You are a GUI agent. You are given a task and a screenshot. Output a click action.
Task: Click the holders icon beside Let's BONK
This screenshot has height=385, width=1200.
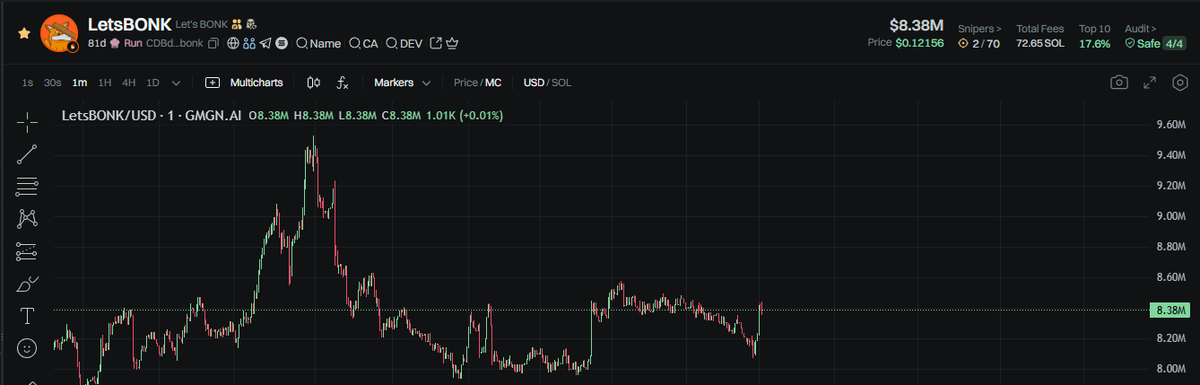pyautogui.click(x=237, y=23)
